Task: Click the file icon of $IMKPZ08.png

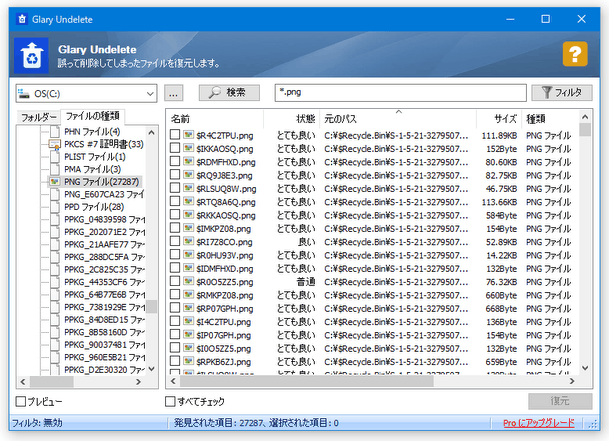Action: pos(188,228)
